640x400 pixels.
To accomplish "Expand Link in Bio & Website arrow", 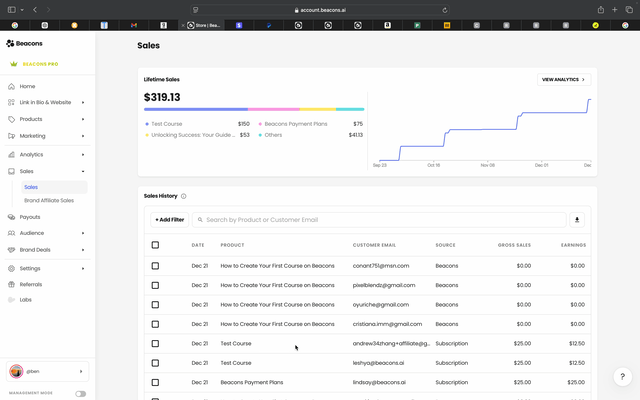I will click(x=83, y=102).
